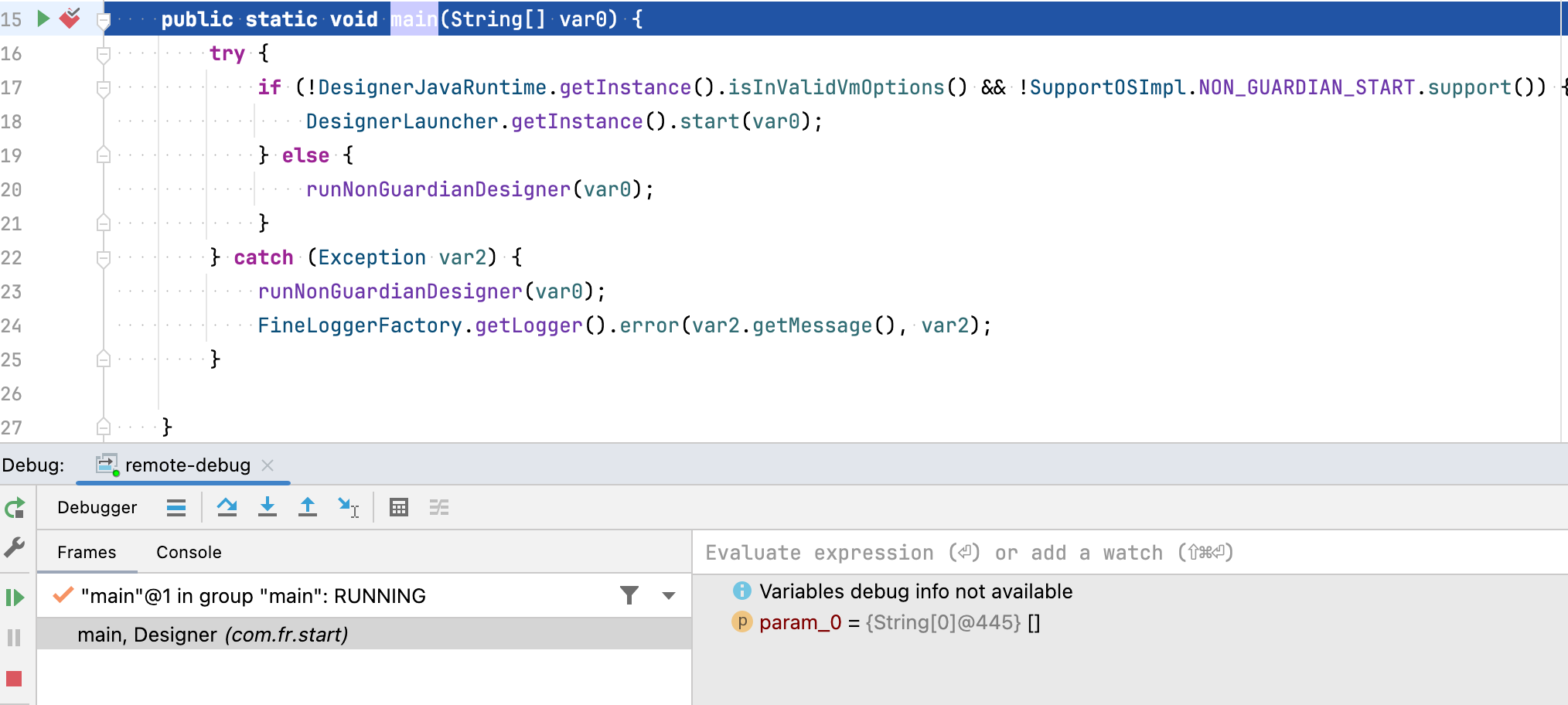The image size is (1568, 705).
Task: Collapse the catch block fold marker on line 22
Action: [x=104, y=258]
